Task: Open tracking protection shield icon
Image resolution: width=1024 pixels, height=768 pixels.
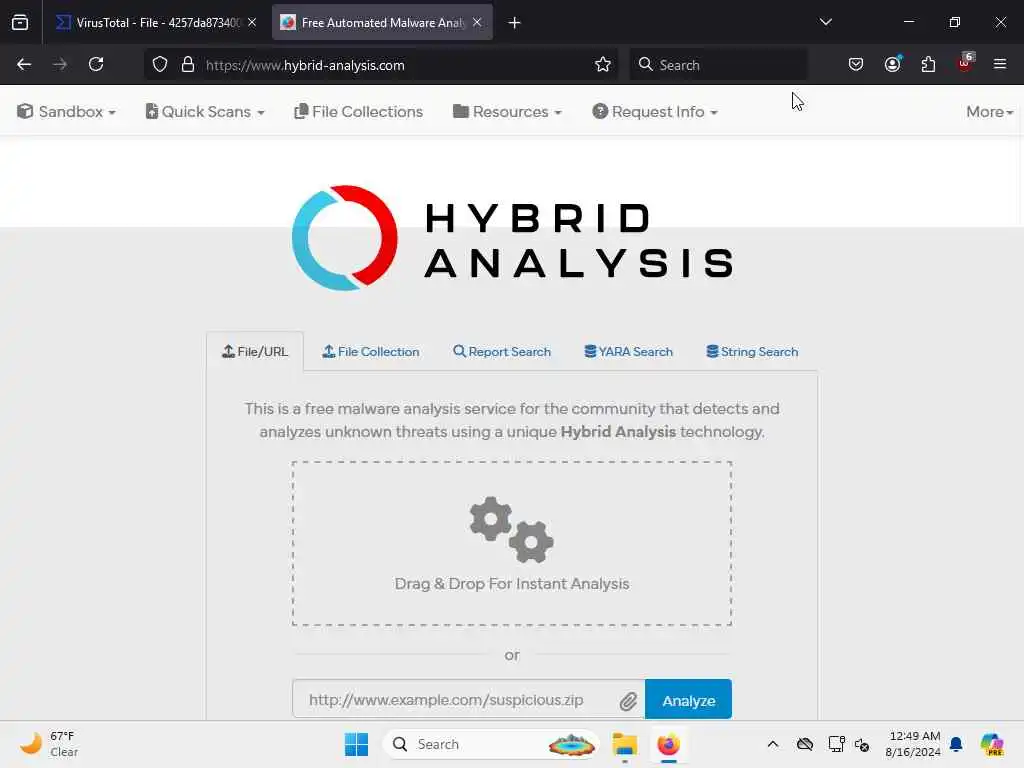Action: click(160, 65)
